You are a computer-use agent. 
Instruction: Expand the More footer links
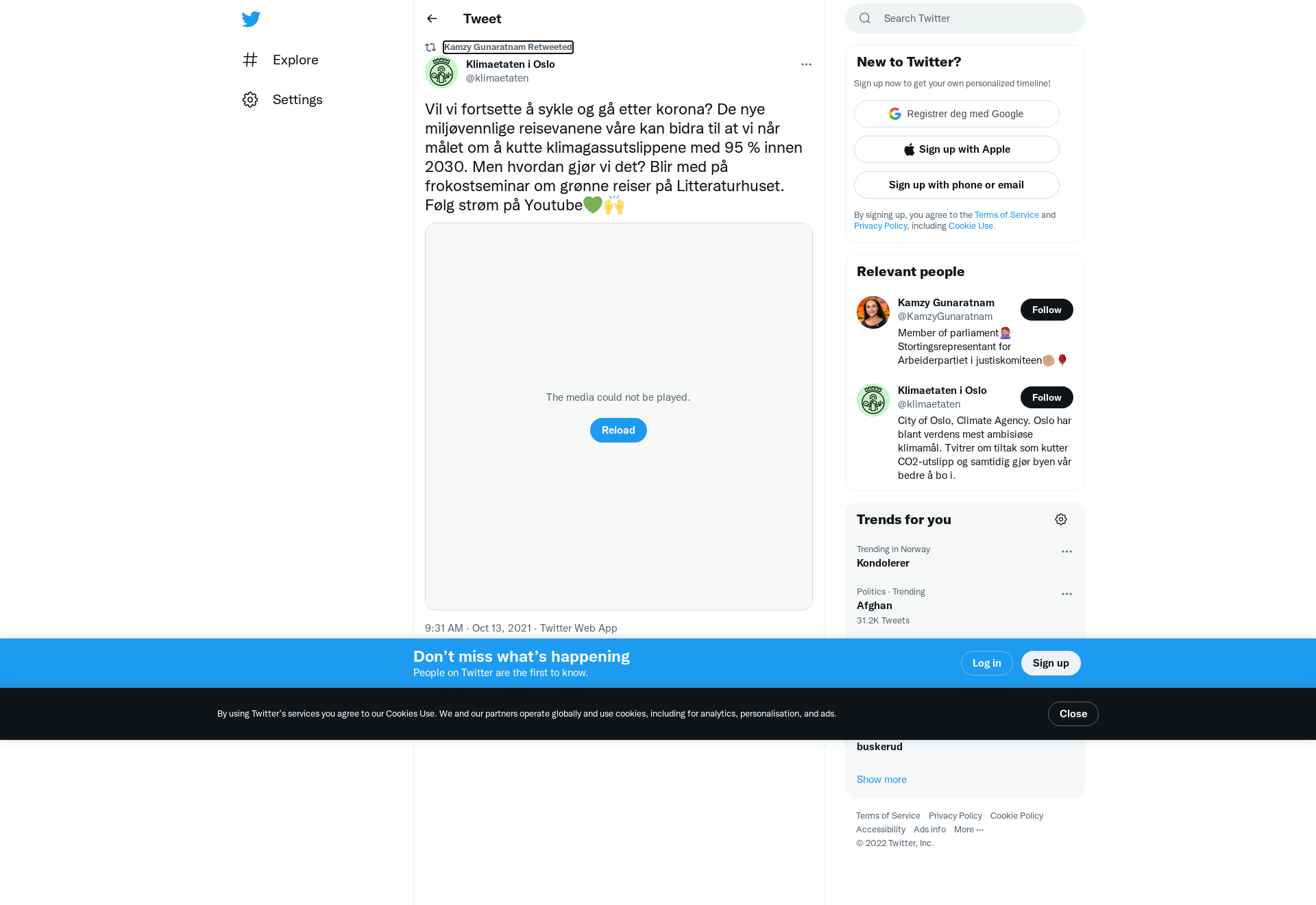[968, 830]
